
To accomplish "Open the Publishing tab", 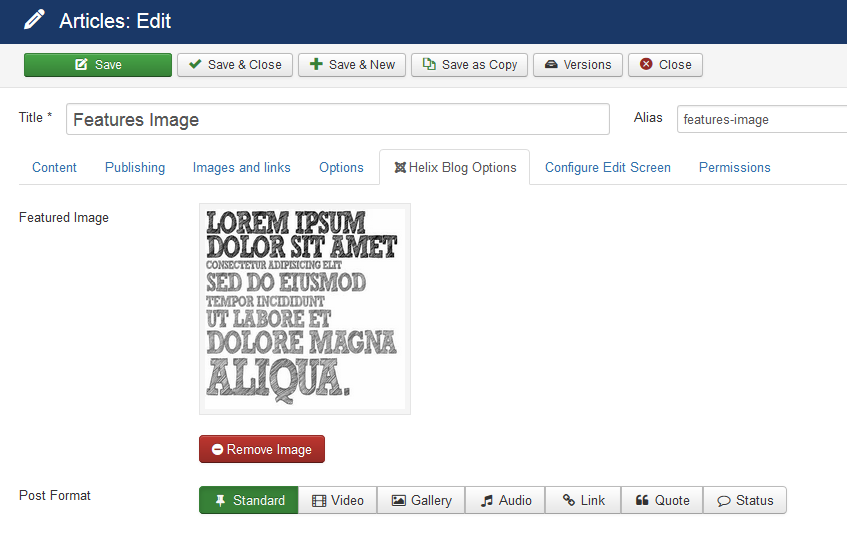I will point(135,168).
